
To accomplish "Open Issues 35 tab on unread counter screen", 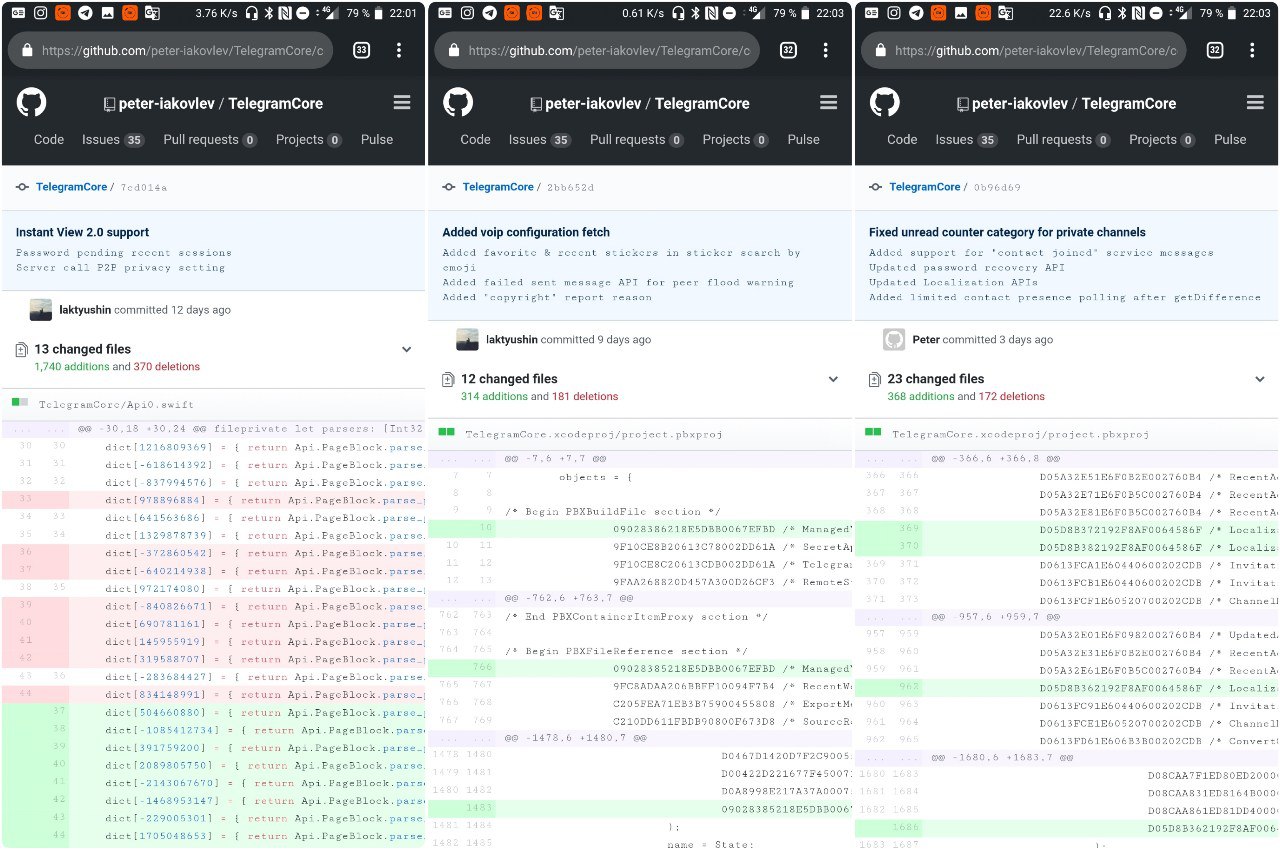I will click(x=967, y=140).
